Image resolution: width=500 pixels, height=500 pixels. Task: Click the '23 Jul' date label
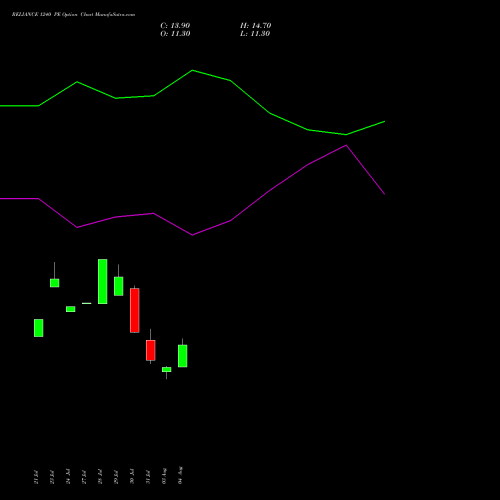52,477
